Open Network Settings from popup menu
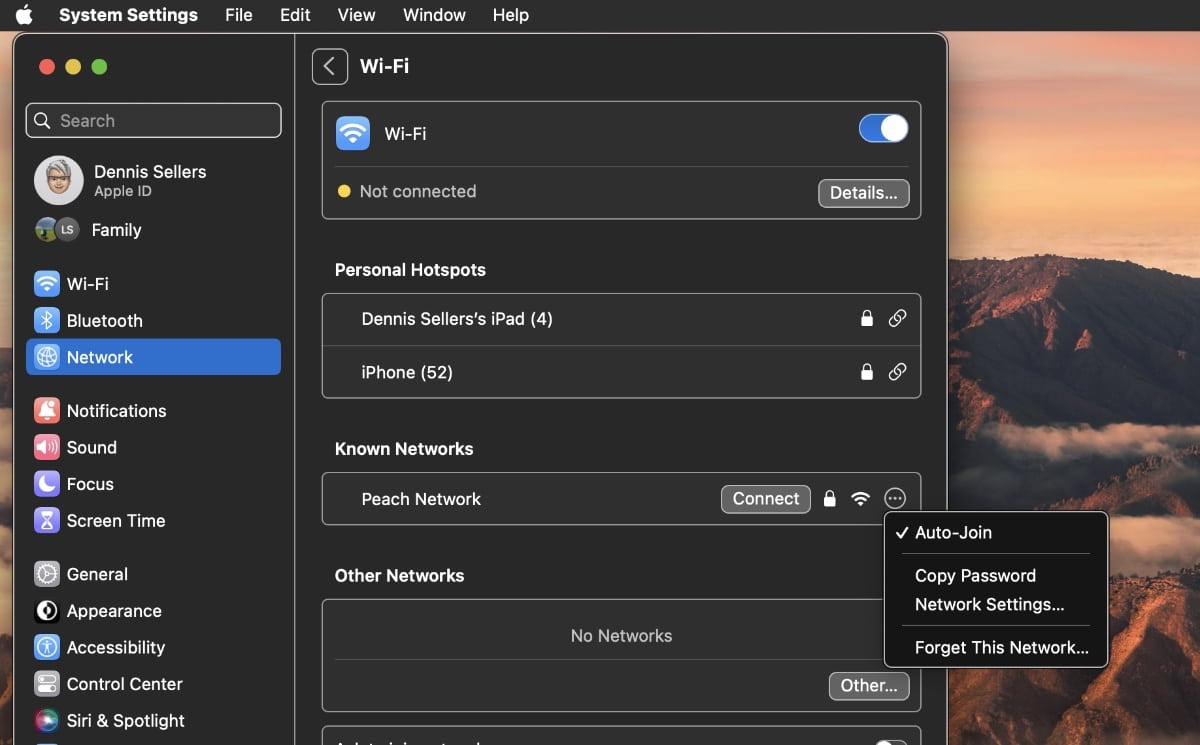 point(989,604)
